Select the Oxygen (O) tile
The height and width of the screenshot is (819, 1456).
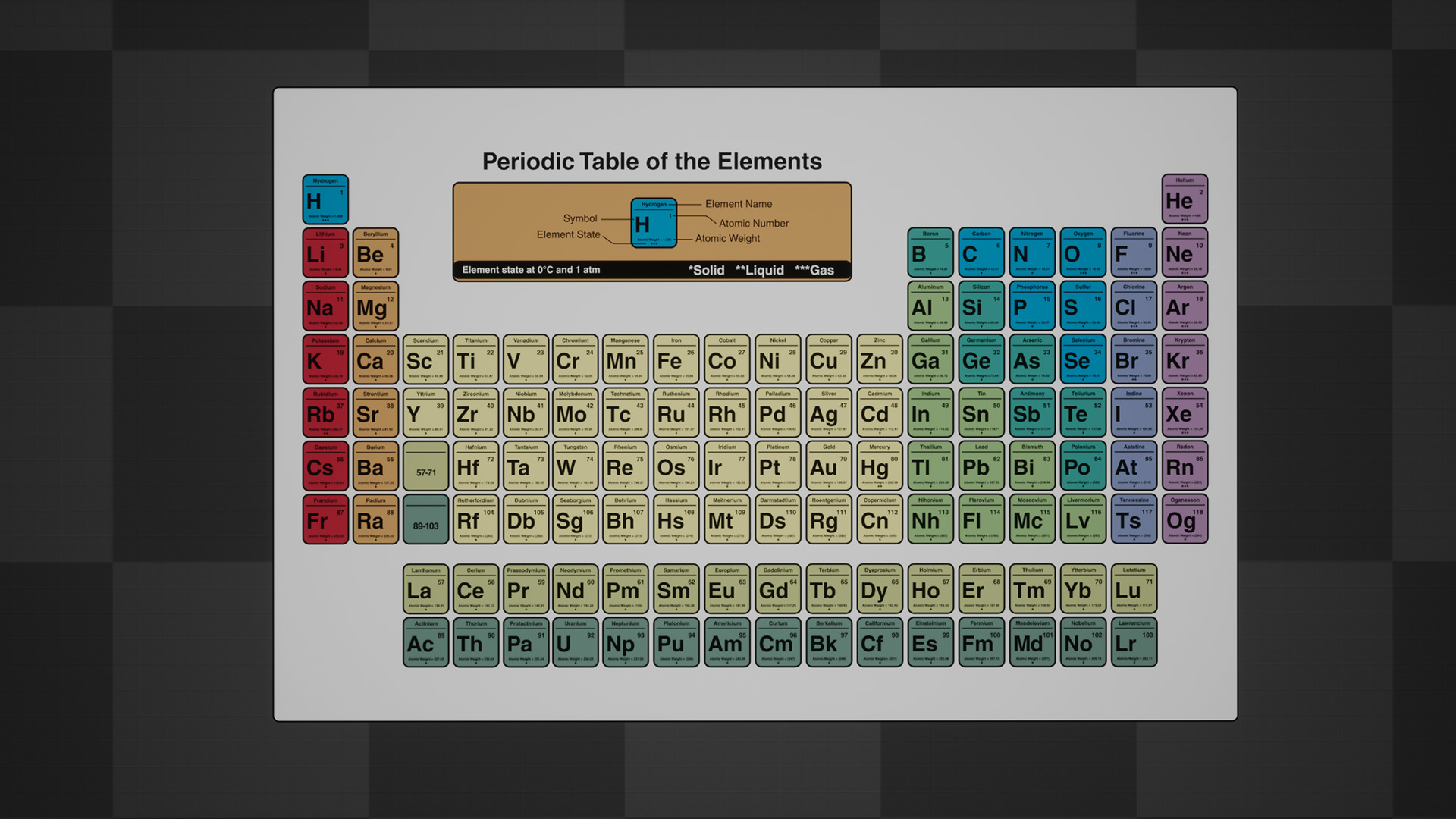pyautogui.click(x=1083, y=253)
